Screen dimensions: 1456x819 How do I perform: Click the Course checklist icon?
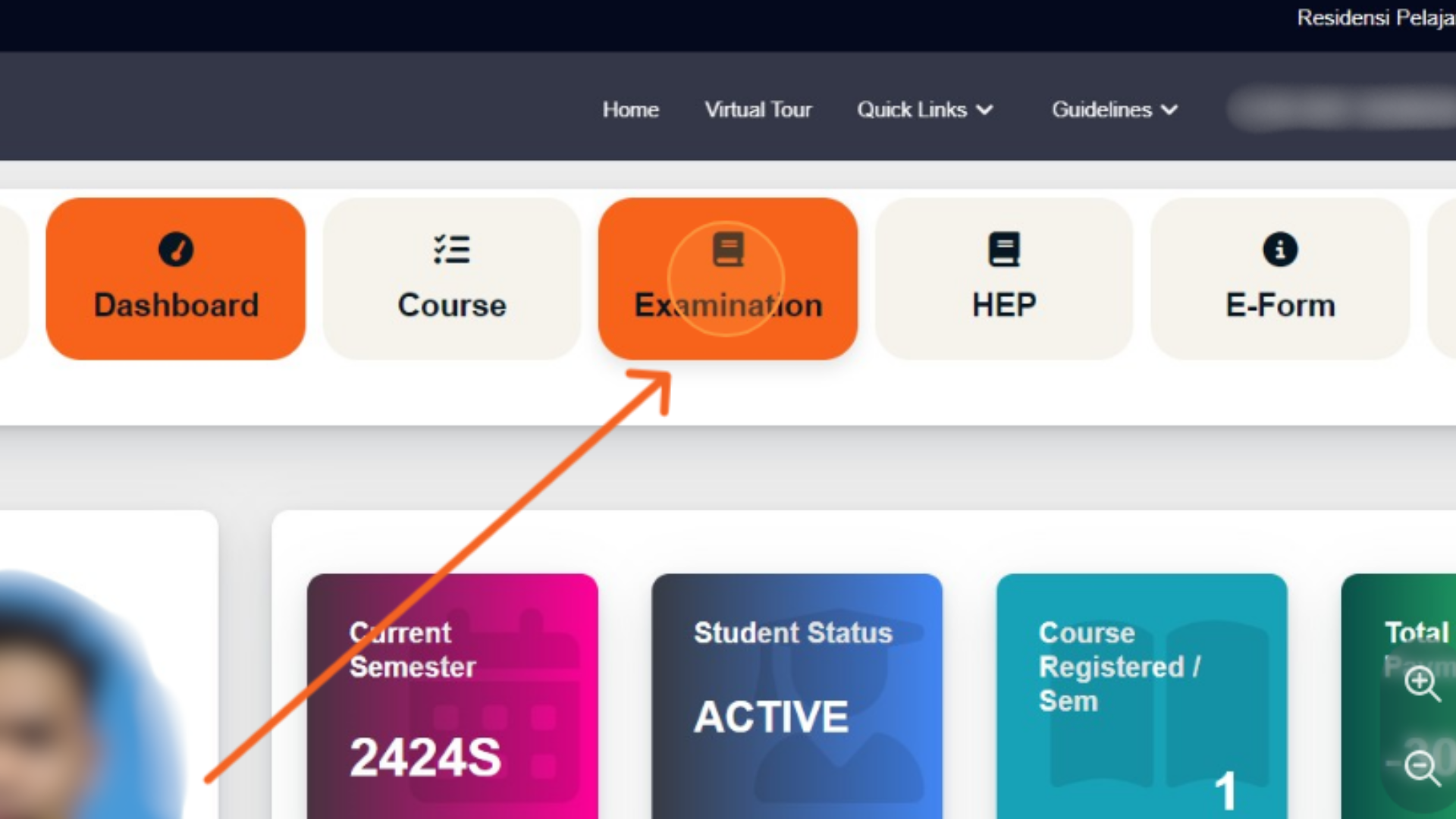point(452,249)
